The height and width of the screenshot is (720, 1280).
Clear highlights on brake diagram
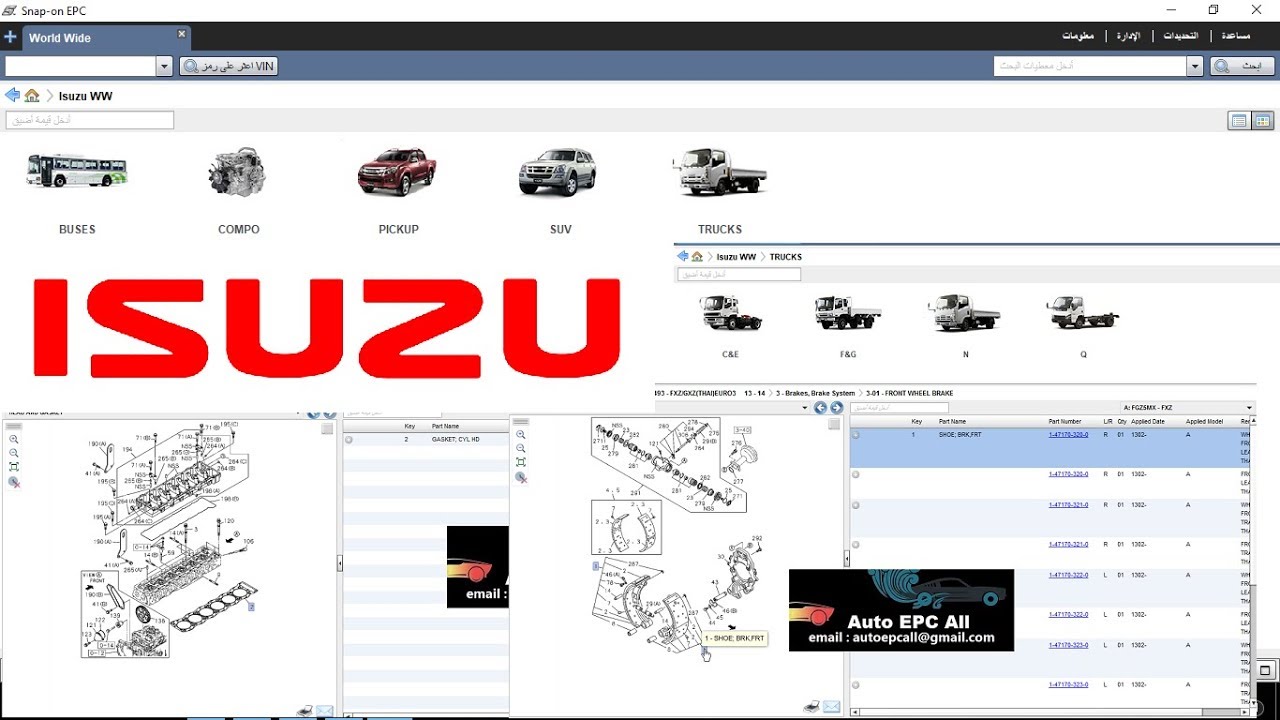coord(521,477)
